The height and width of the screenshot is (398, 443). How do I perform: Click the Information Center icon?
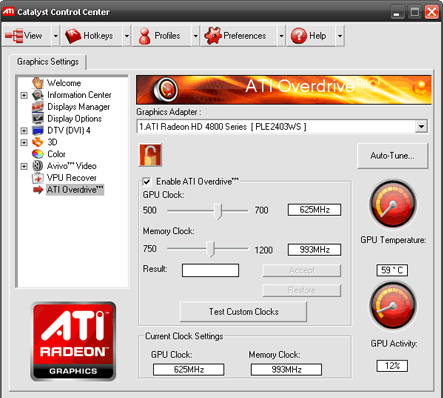tap(38, 95)
